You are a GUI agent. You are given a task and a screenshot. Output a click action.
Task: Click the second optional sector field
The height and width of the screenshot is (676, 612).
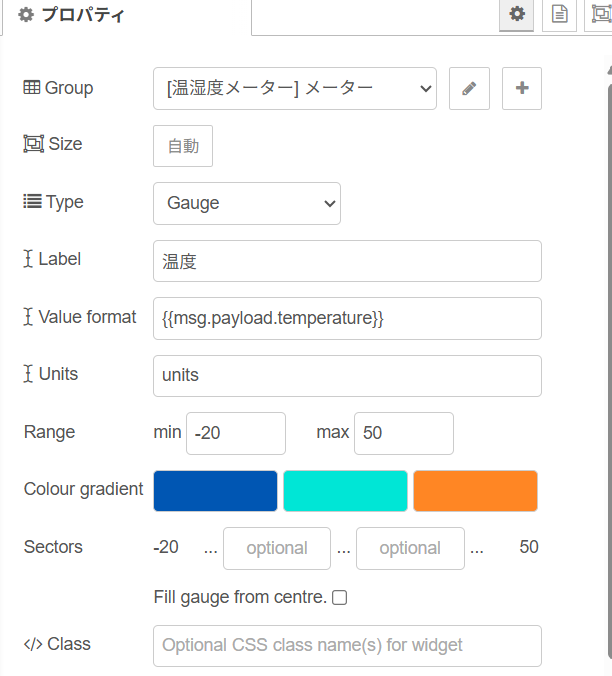click(410, 548)
